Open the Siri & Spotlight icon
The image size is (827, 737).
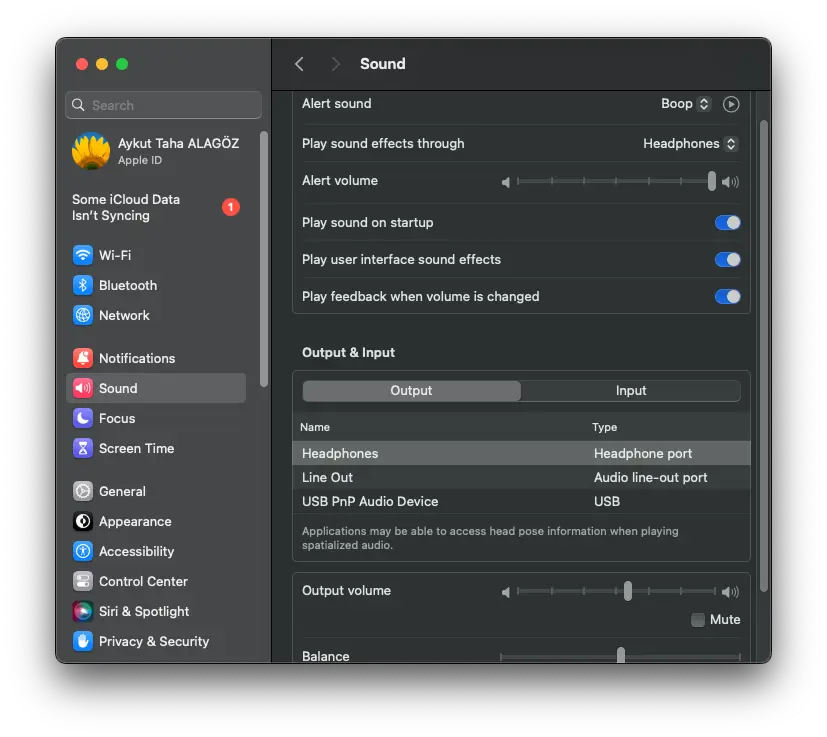[82, 611]
